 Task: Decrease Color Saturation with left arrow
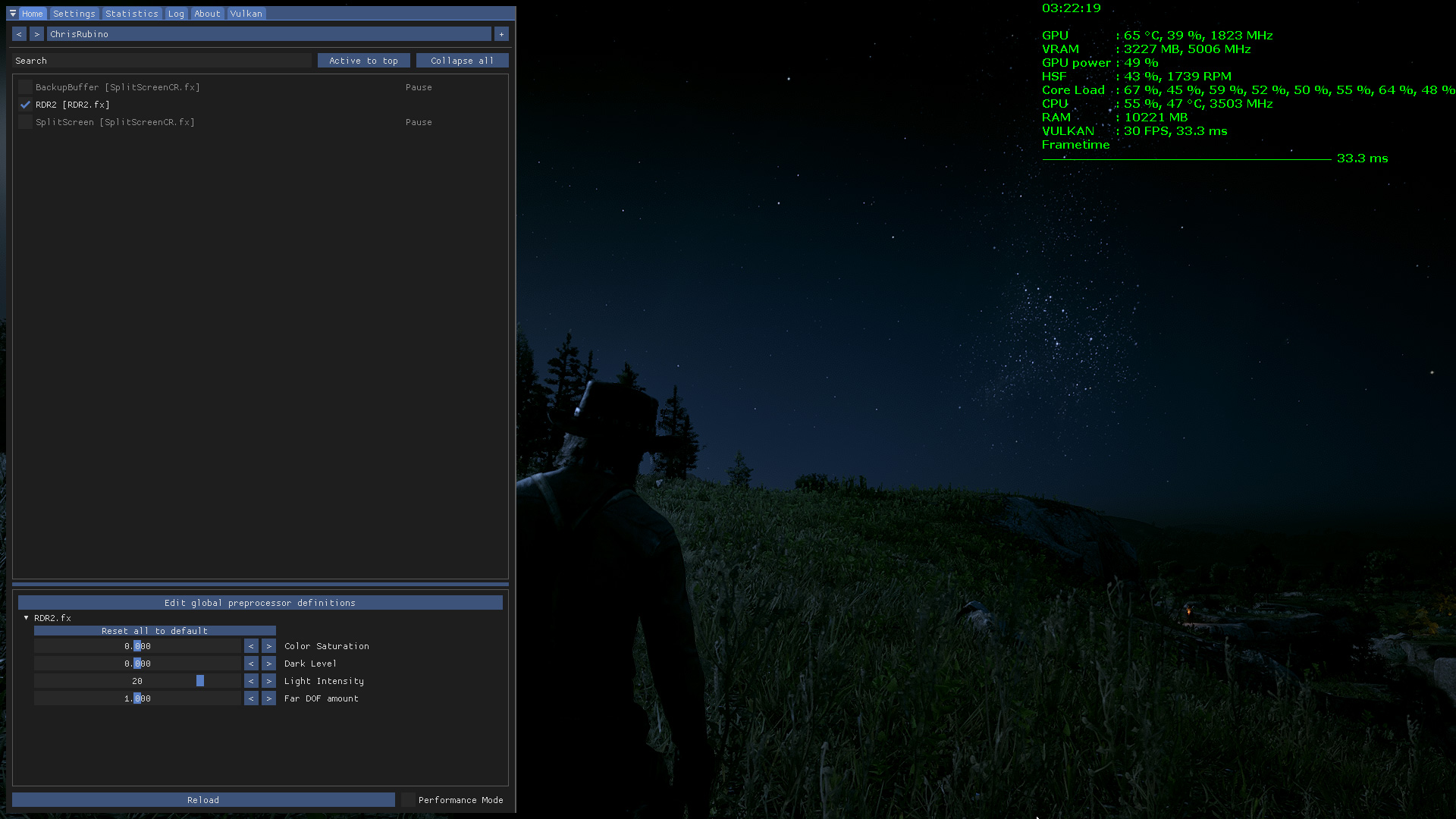(x=251, y=646)
